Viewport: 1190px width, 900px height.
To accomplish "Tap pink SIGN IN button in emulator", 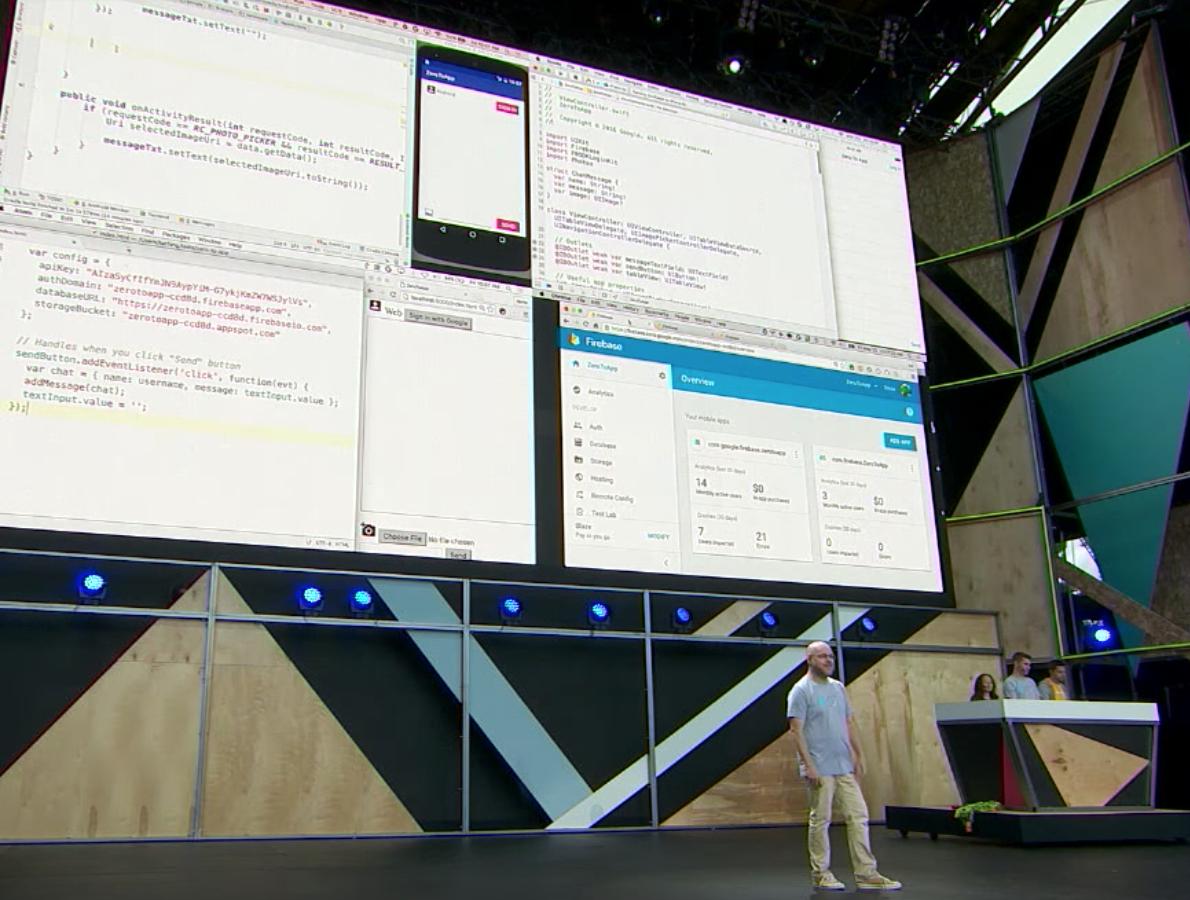I will point(508,108).
